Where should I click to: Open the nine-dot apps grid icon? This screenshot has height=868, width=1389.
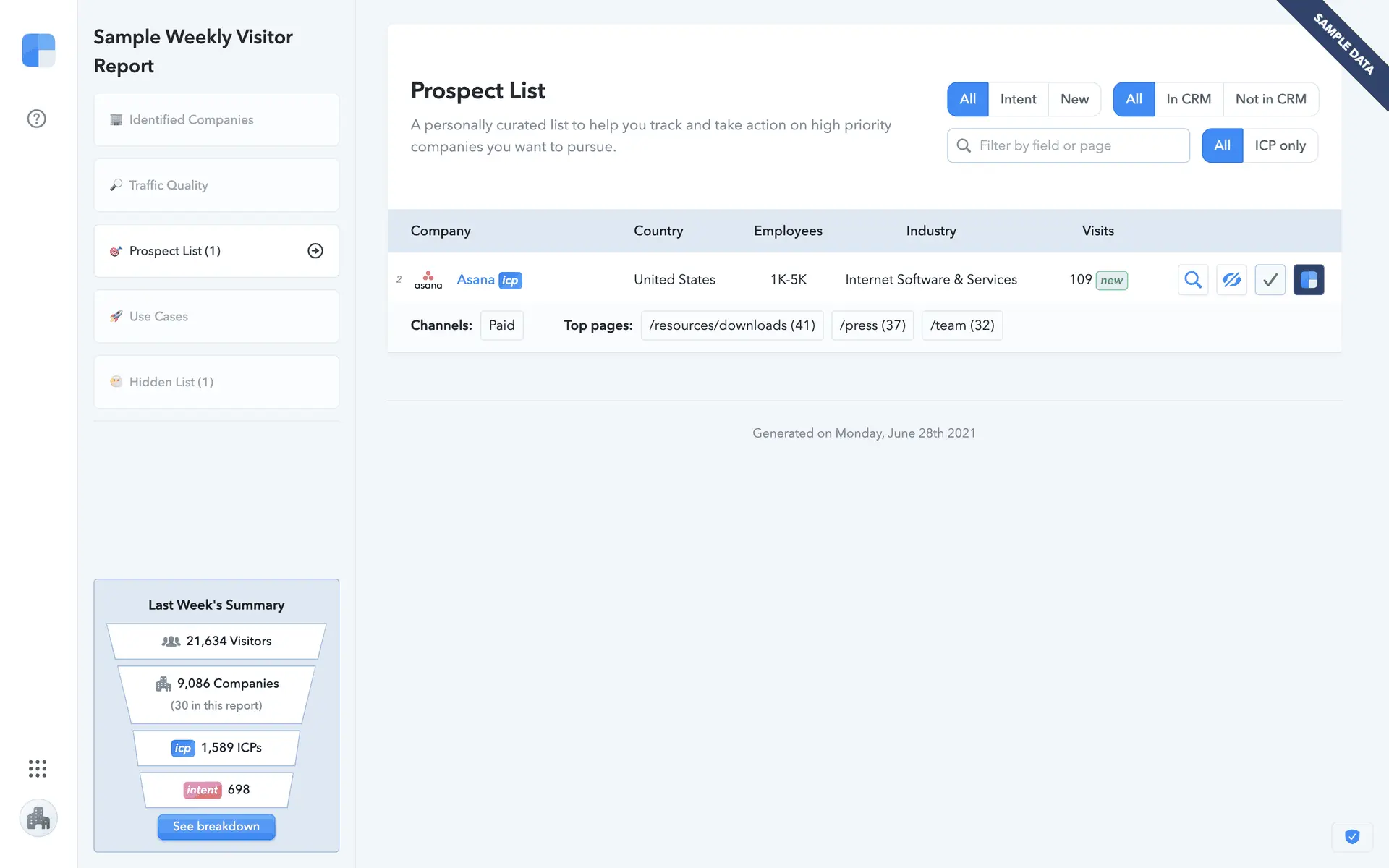[38, 769]
